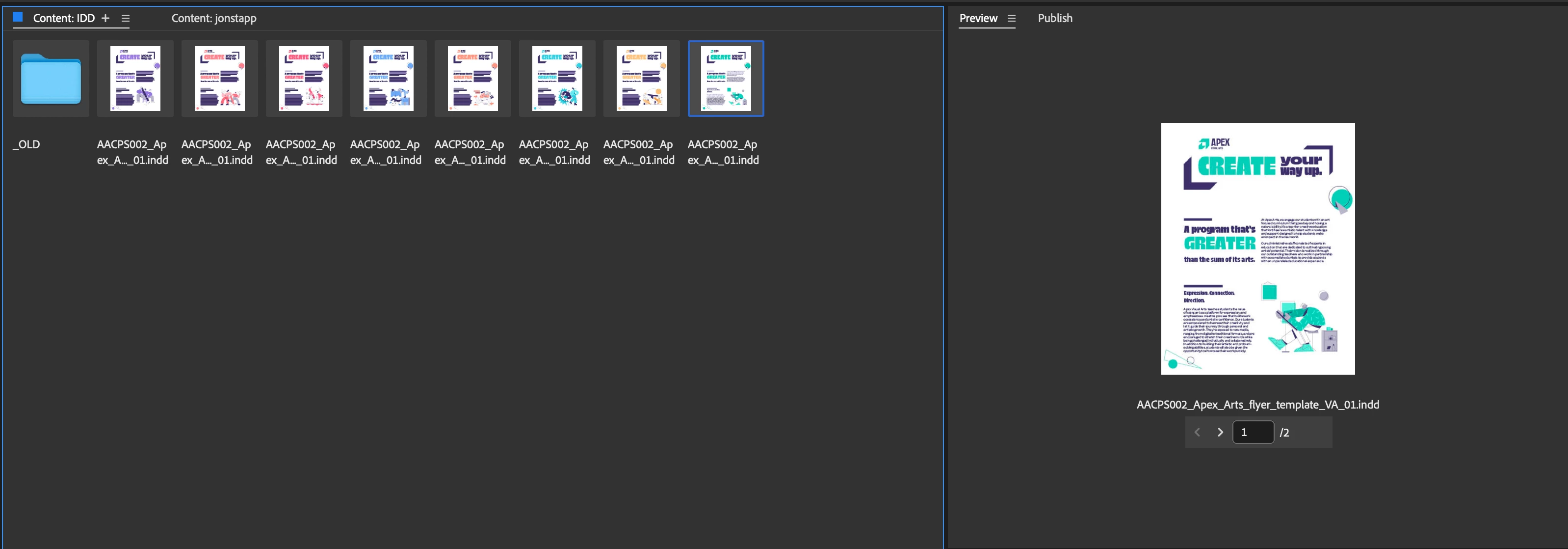Open the _OLD folder icon
Screen dimensions: 1568x549
tap(51, 79)
